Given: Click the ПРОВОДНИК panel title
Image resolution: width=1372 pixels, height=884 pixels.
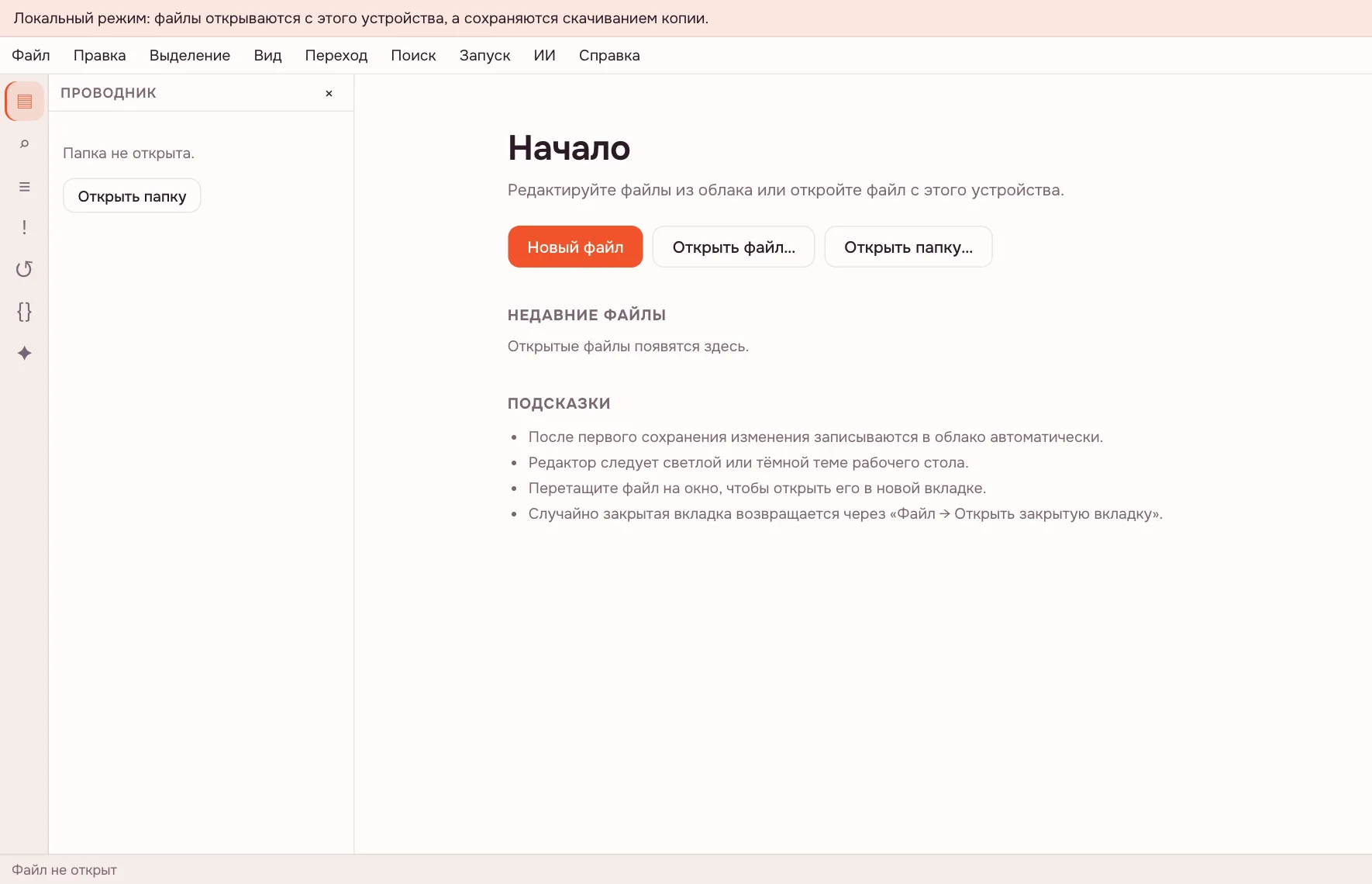Looking at the screenshot, I should (x=109, y=93).
